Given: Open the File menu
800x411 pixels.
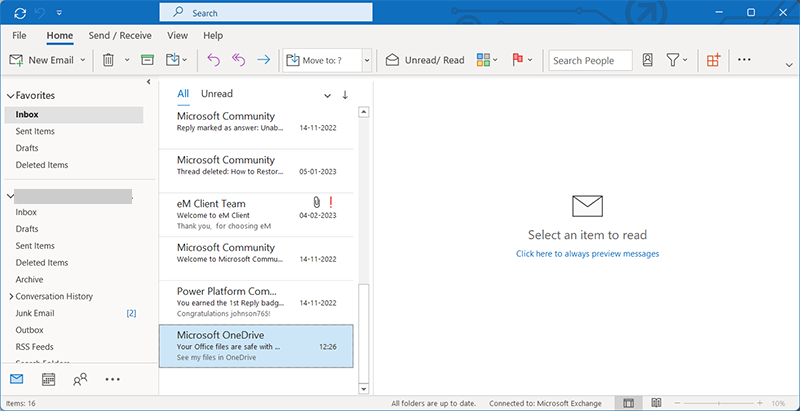Looking at the screenshot, I should [x=19, y=35].
